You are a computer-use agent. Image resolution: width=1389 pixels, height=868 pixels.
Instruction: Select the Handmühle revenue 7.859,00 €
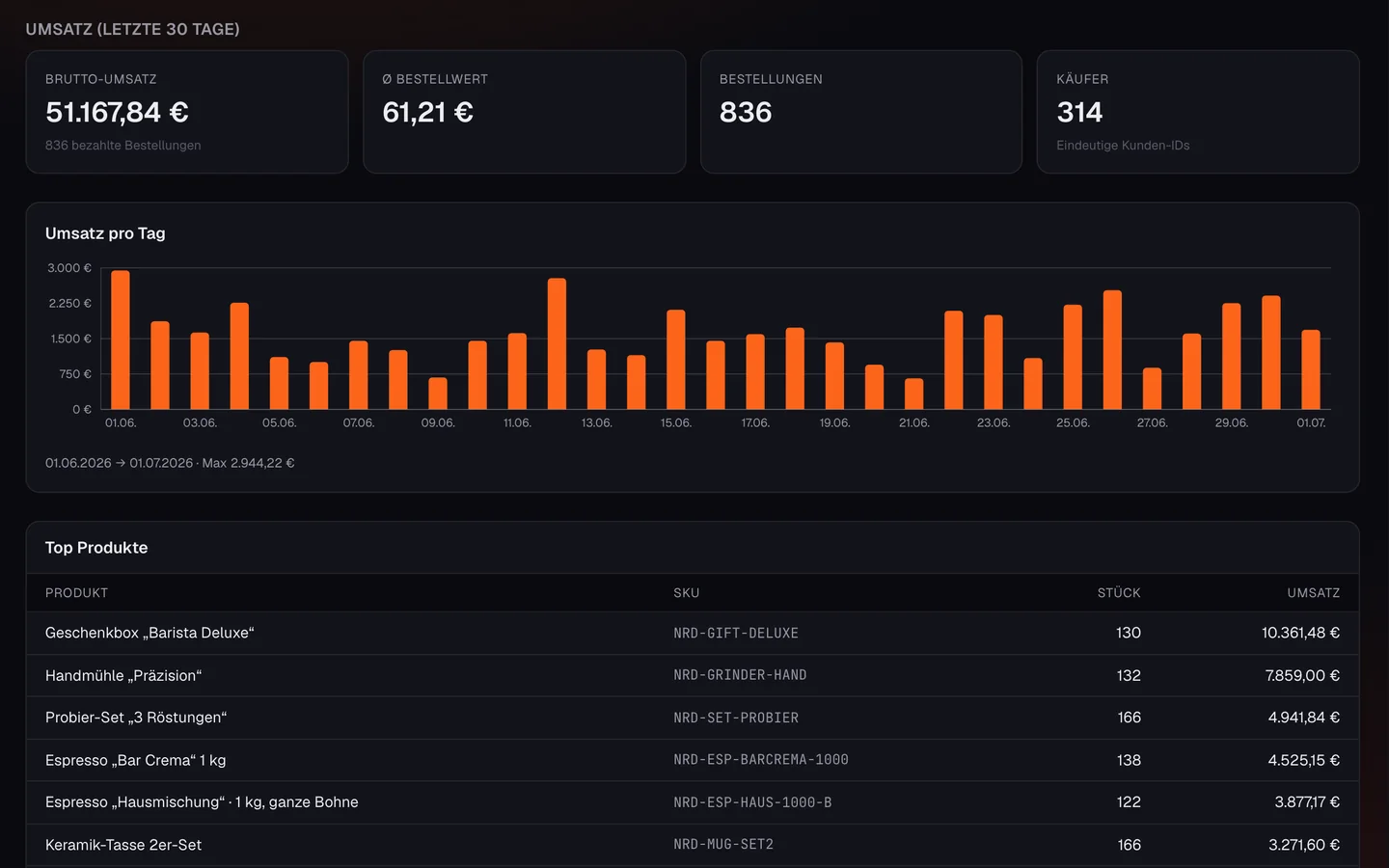click(1303, 676)
